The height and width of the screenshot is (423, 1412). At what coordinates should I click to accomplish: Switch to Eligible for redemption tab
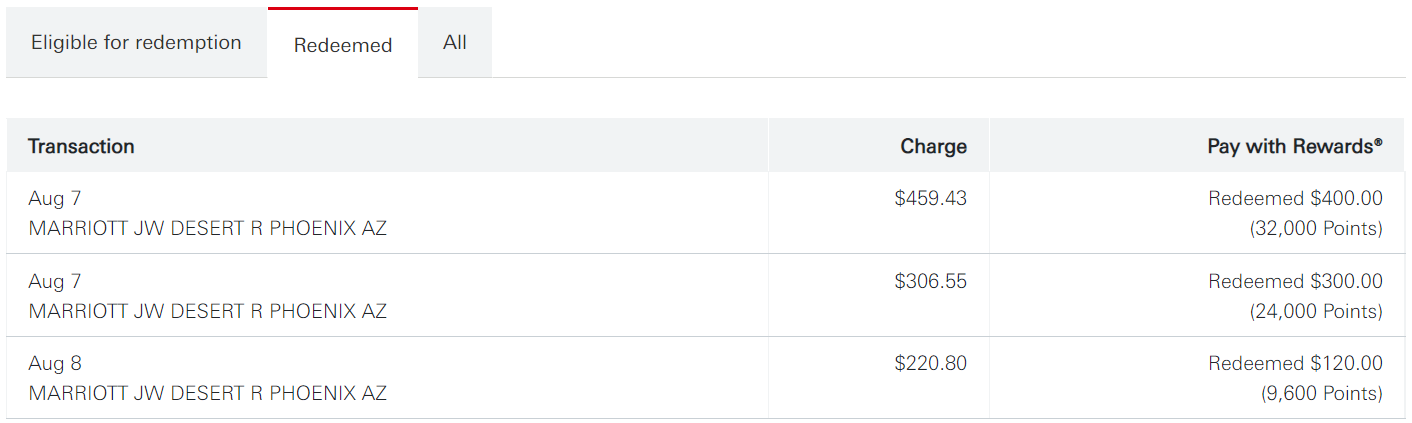(136, 43)
